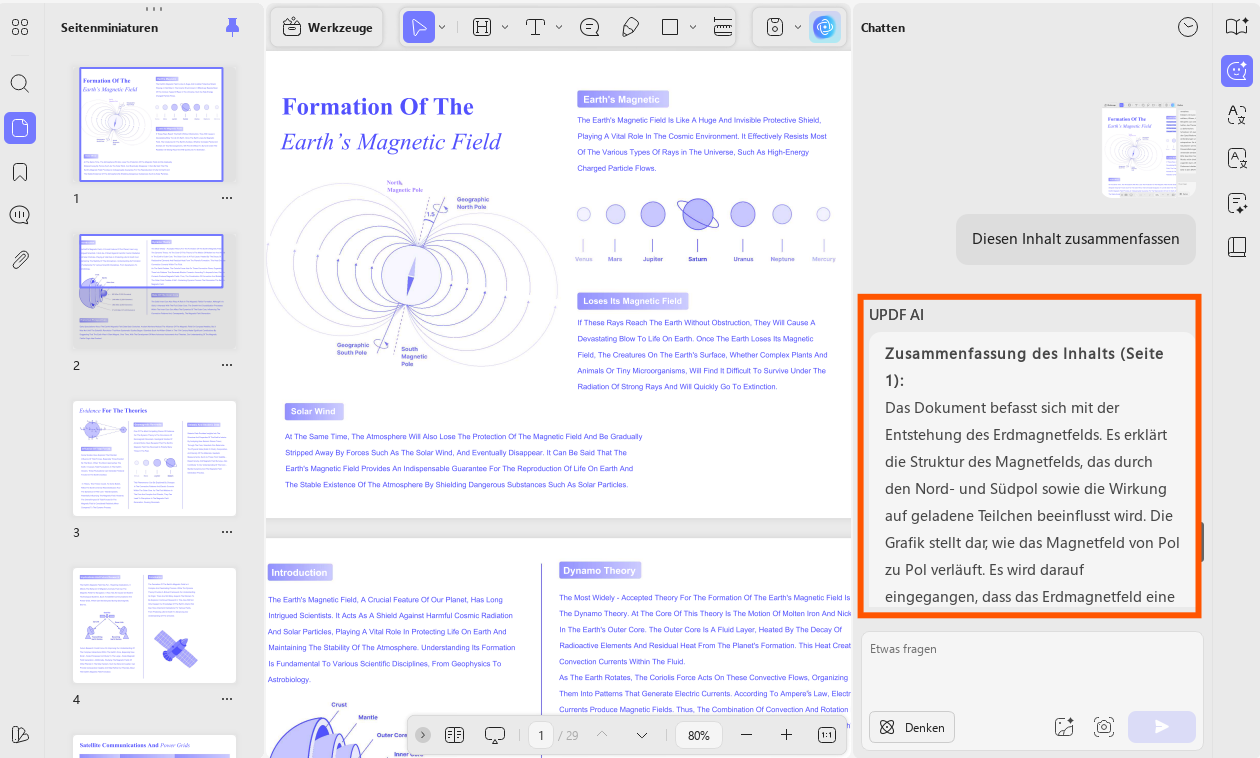Open the 80% zoom level box
The height and width of the screenshot is (758, 1260).
(699, 735)
